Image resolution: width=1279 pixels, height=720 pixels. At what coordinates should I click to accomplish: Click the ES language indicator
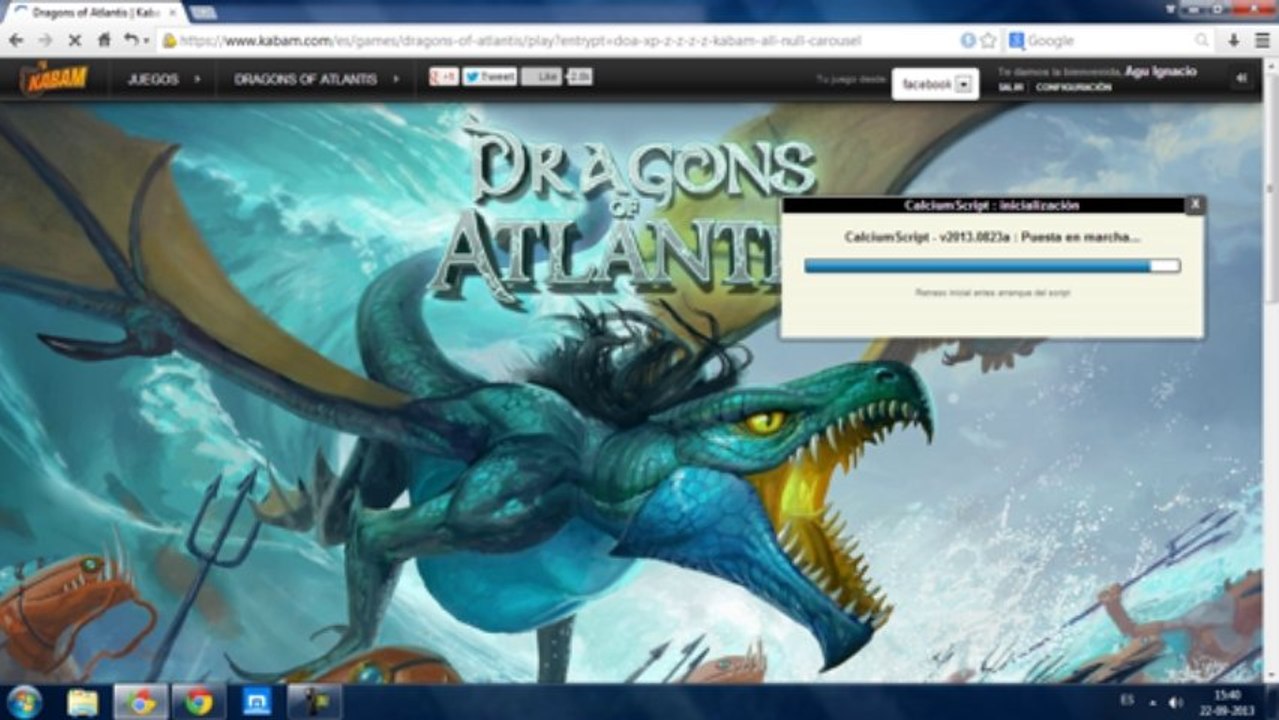pyautogui.click(x=1126, y=702)
